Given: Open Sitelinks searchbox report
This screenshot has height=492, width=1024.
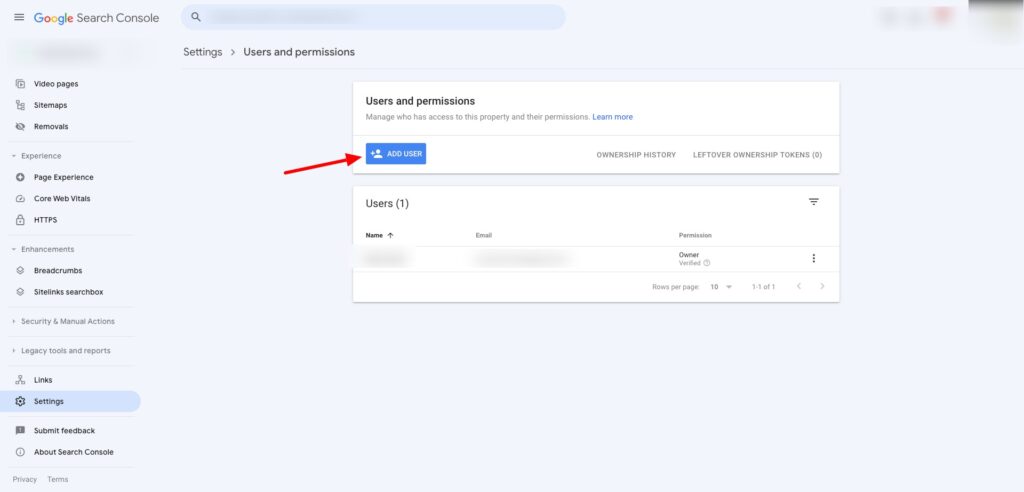Looking at the screenshot, I should (x=69, y=292).
